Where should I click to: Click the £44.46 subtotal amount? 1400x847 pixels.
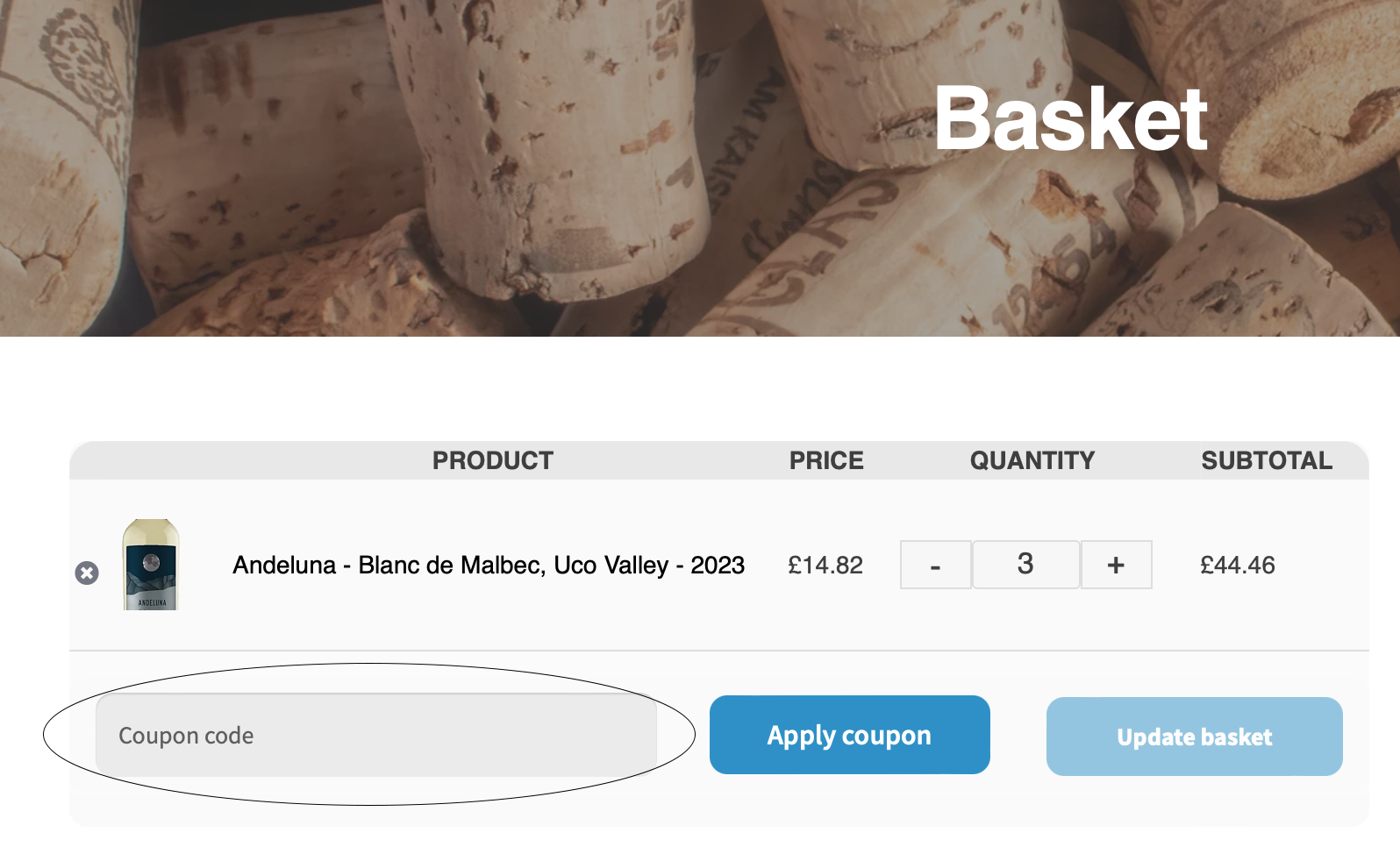click(x=1237, y=566)
